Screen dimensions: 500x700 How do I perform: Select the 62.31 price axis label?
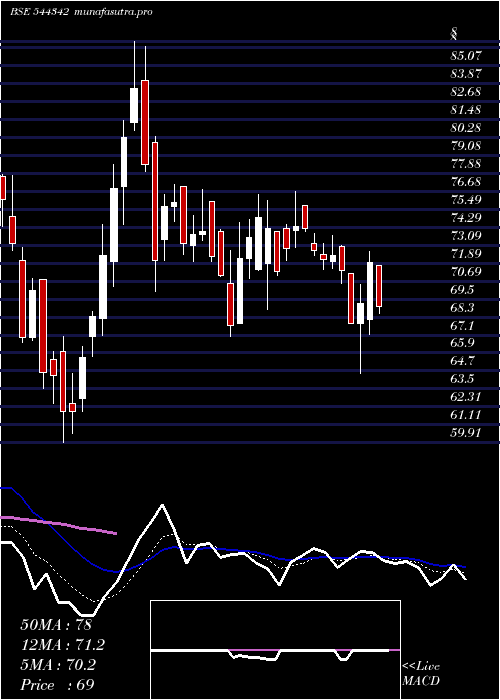[x=466, y=397]
